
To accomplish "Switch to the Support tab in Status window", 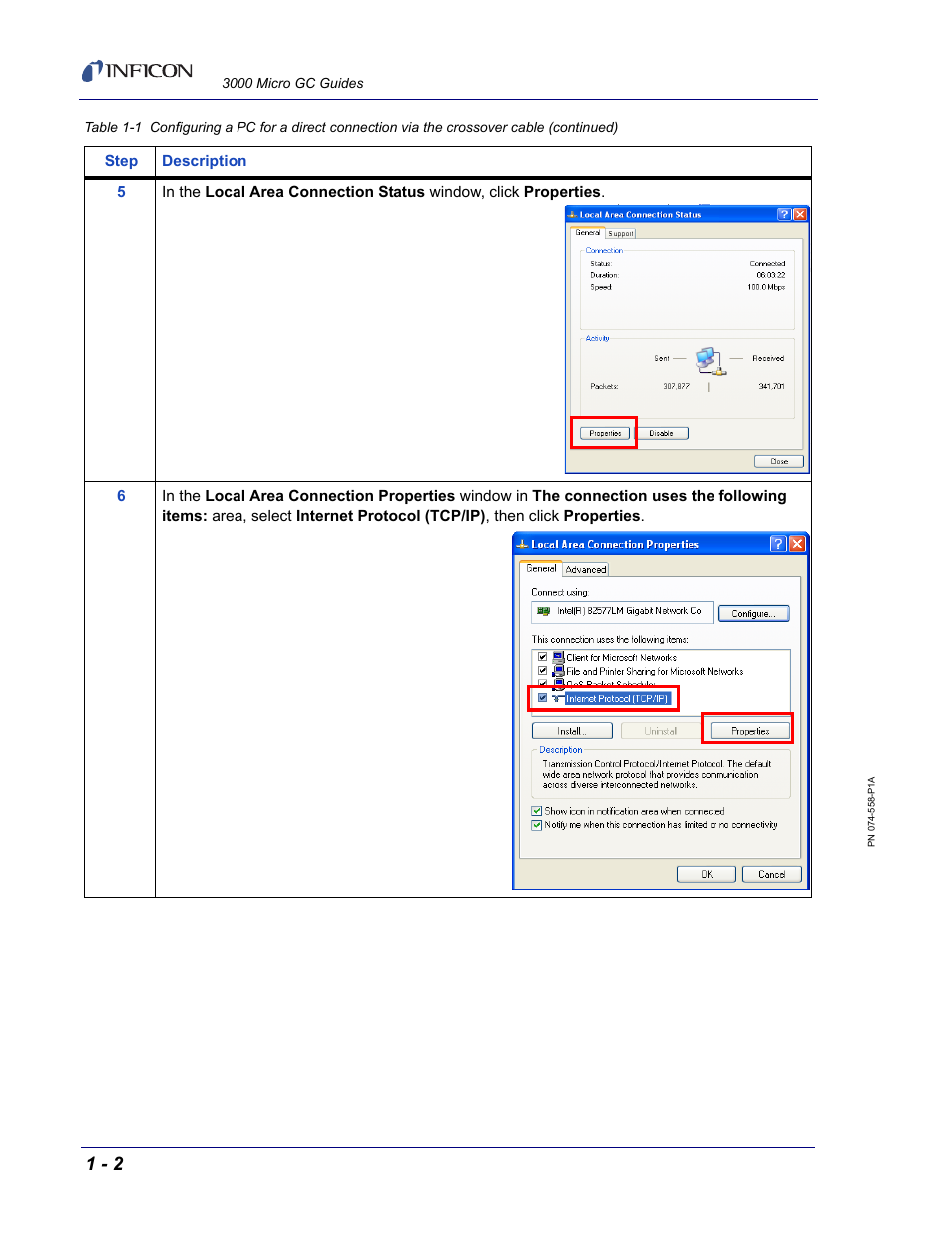I will tap(621, 233).
